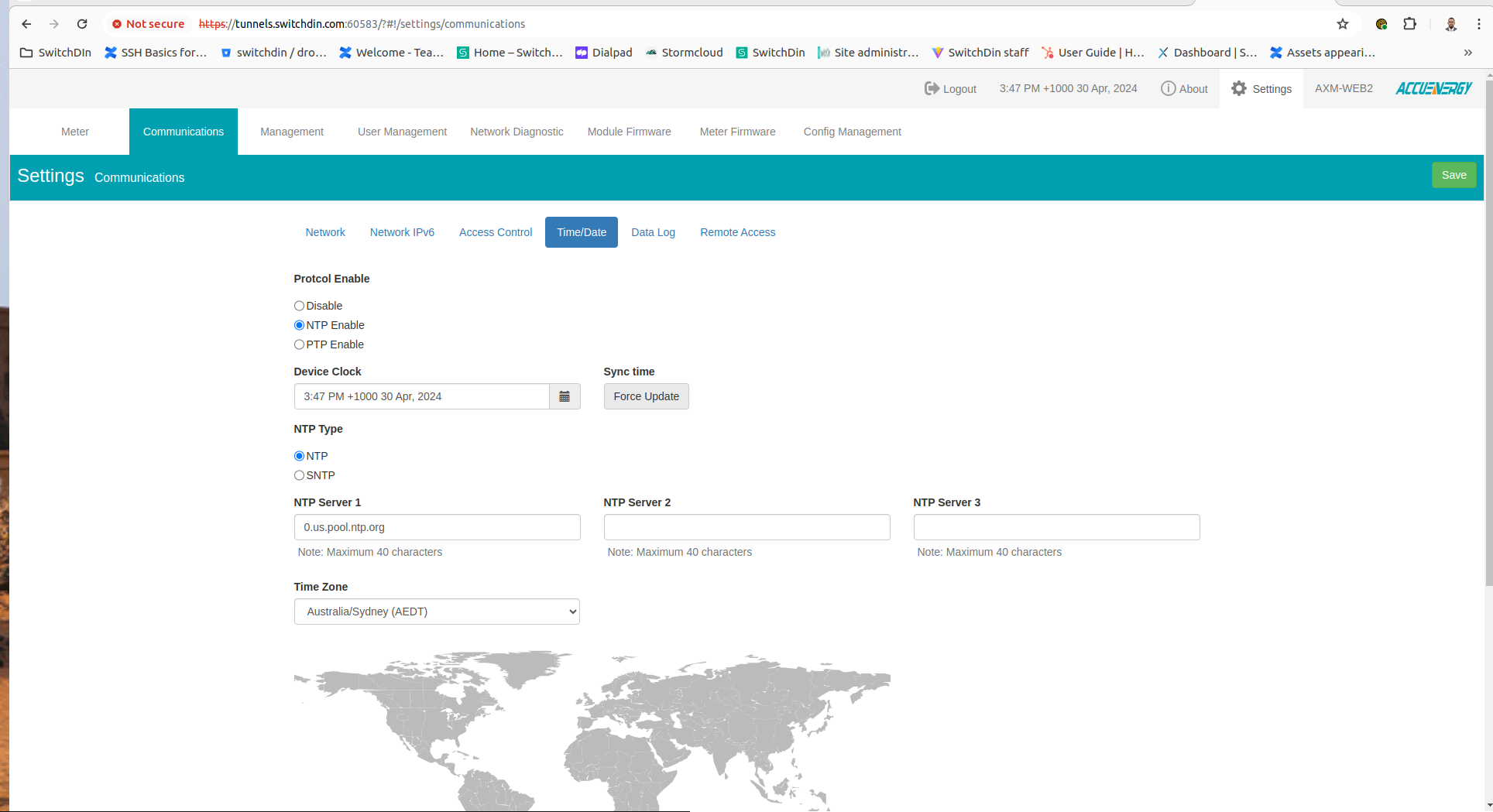Click the NTP Server 2 input field
The width and height of the screenshot is (1493, 812).
pos(746,527)
